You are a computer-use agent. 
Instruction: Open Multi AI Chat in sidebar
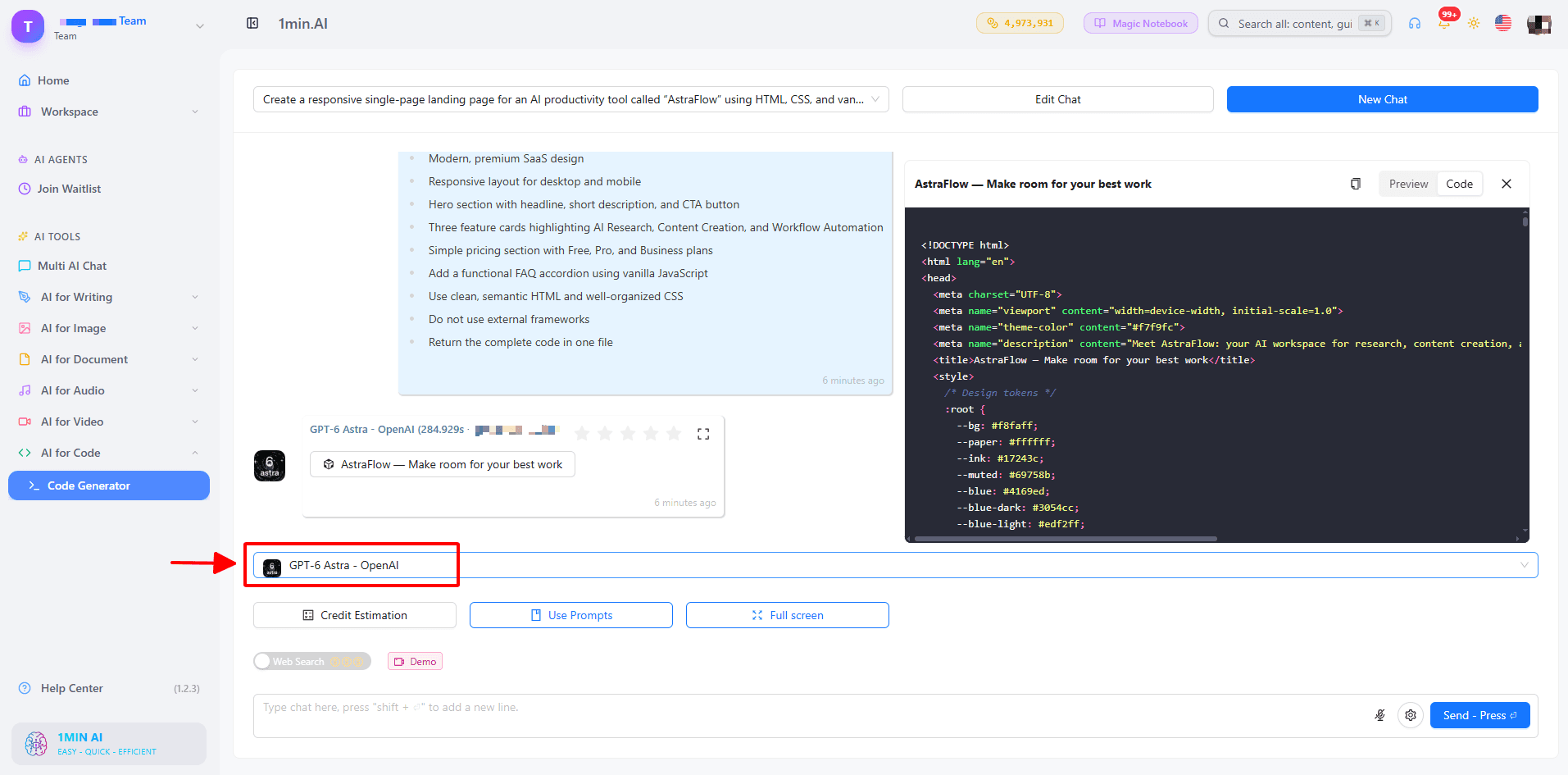pos(72,266)
